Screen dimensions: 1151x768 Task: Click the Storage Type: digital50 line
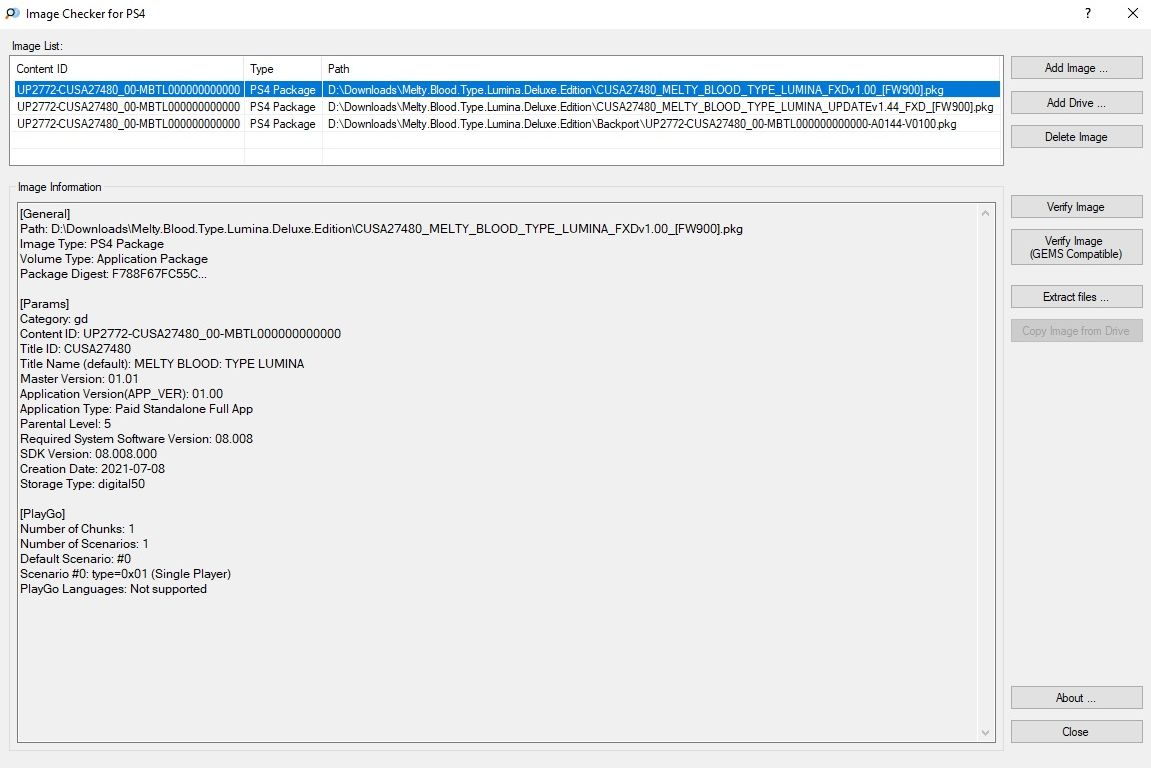click(82, 484)
